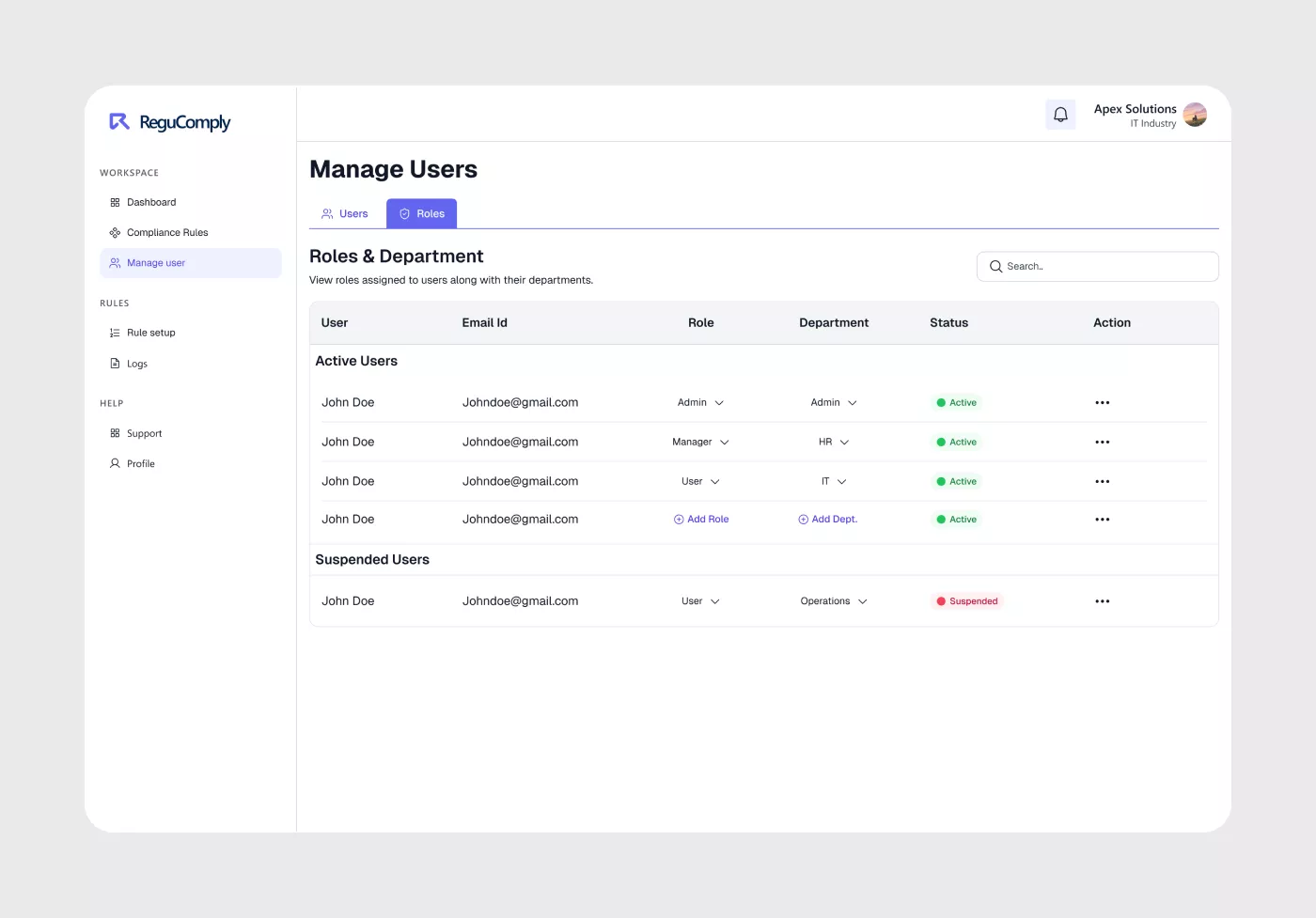
Task: Open actions menu for the User IT row
Action: pyautogui.click(x=1103, y=481)
